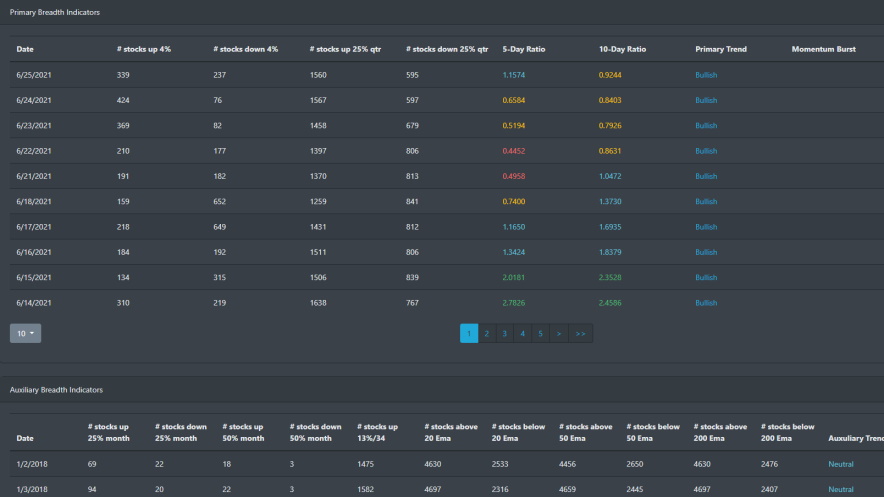Select page 4 in pagination

pos(522,333)
